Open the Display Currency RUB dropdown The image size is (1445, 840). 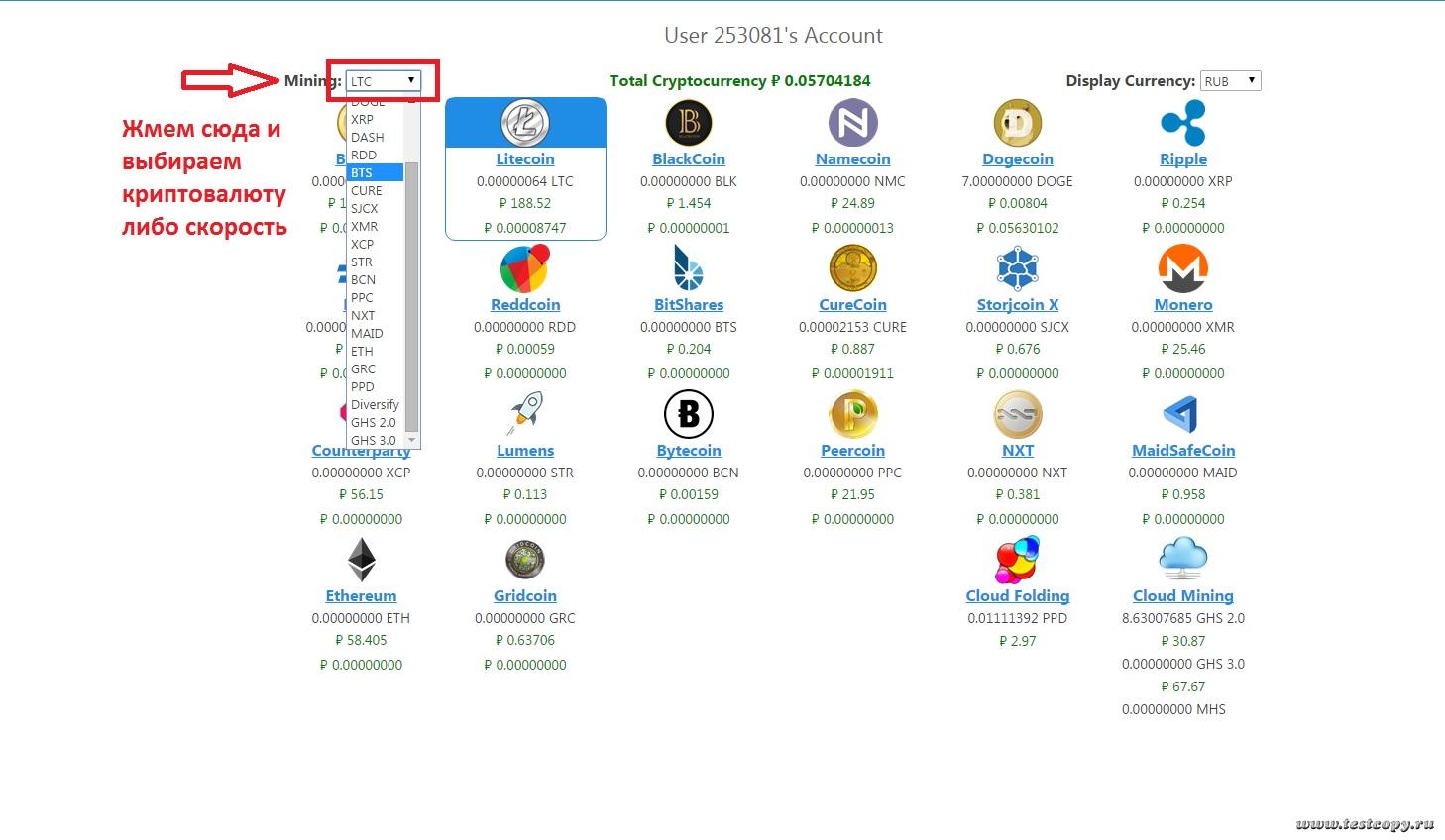[1230, 81]
